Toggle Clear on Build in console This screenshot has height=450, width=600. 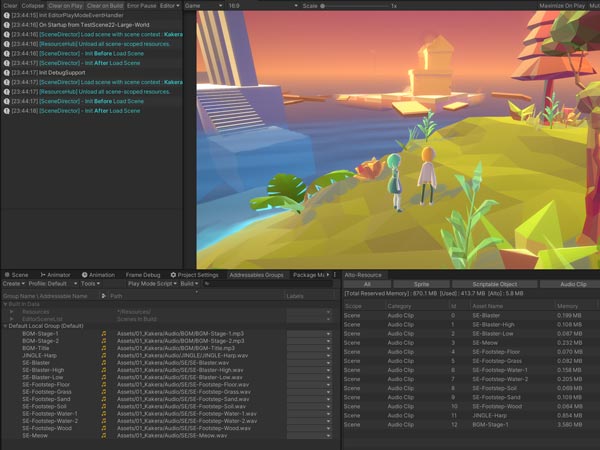[104, 5]
